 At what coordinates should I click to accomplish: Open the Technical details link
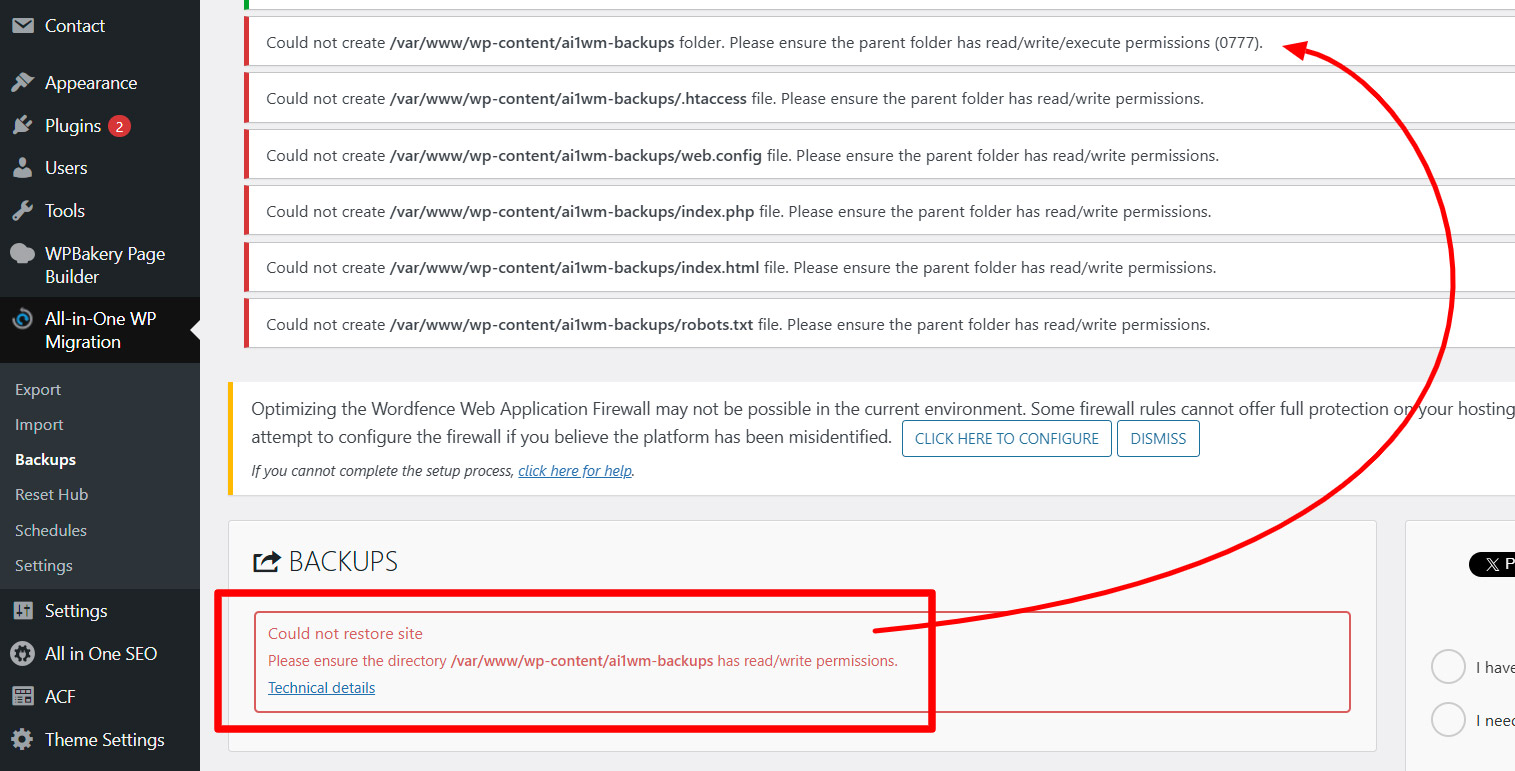(x=322, y=688)
